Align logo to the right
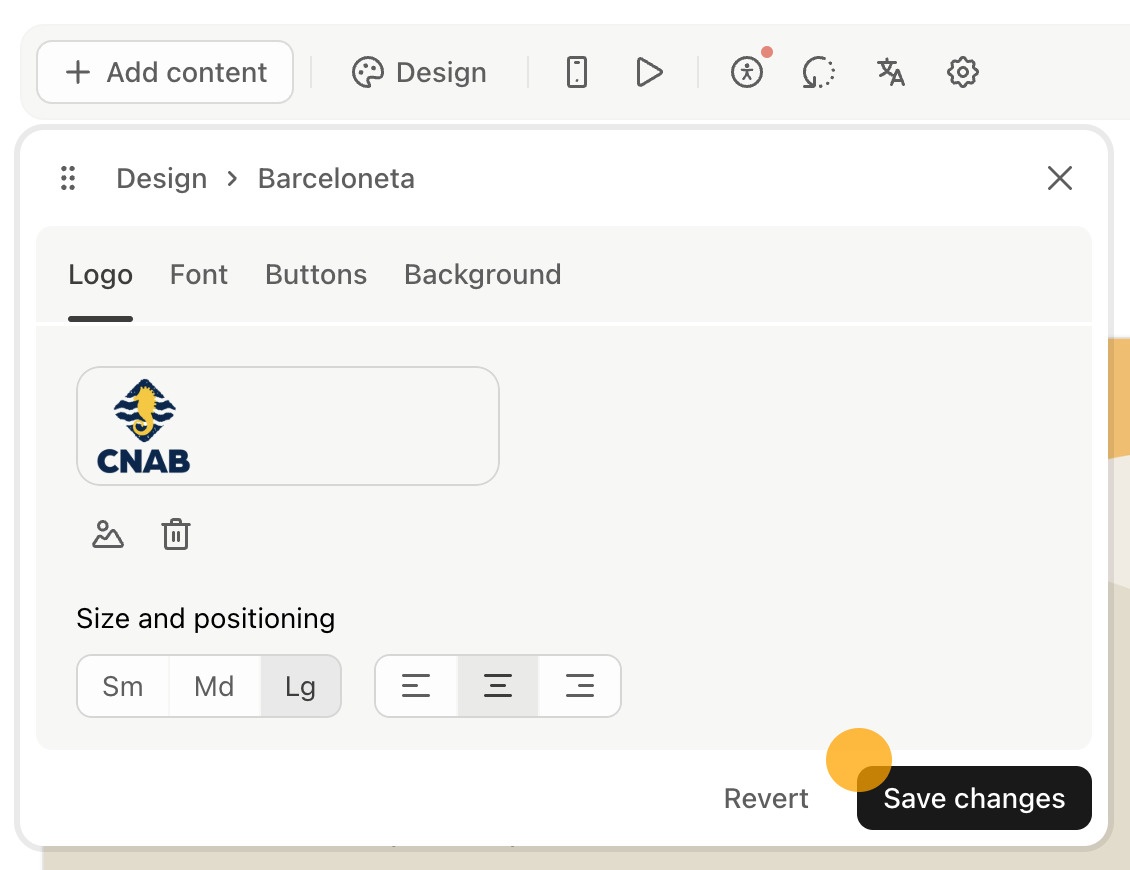 [579, 686]
